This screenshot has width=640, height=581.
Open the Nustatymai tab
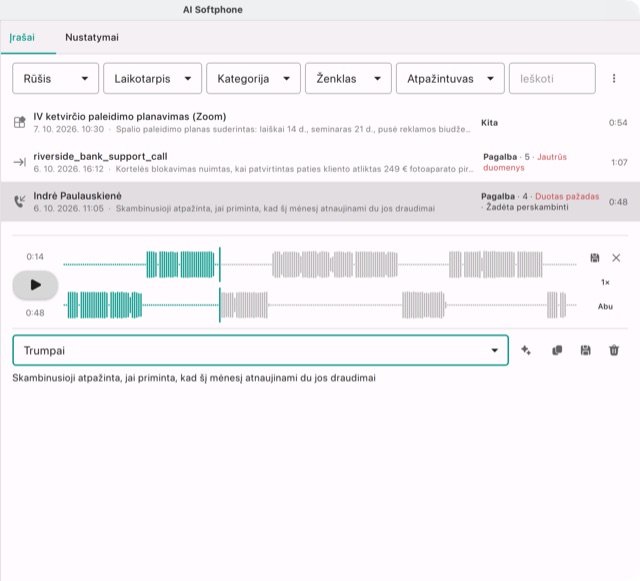[x=92, y=38]
